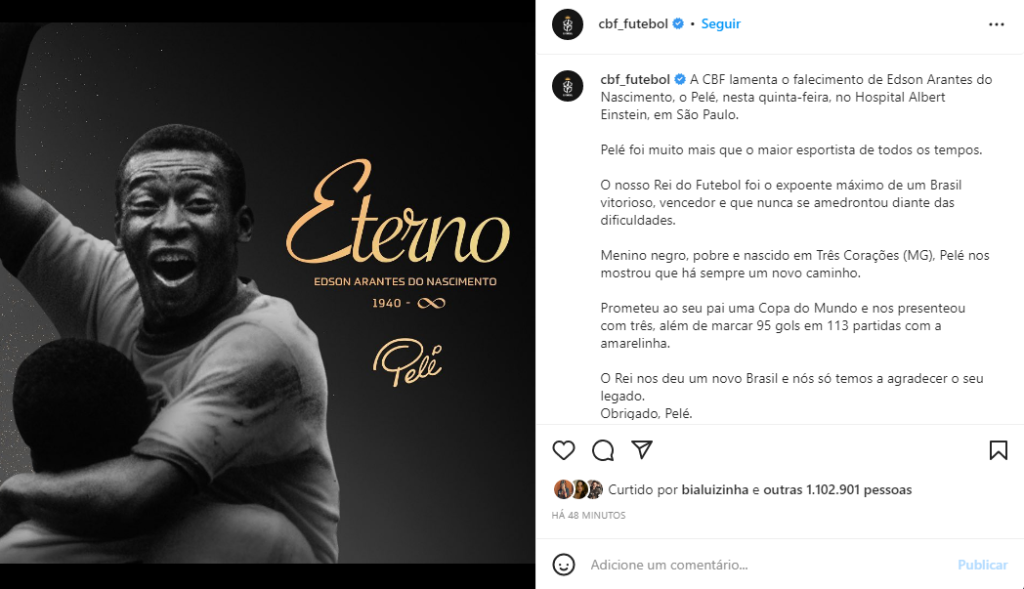Like the post with the heart icon

click(x=564, y=450)
